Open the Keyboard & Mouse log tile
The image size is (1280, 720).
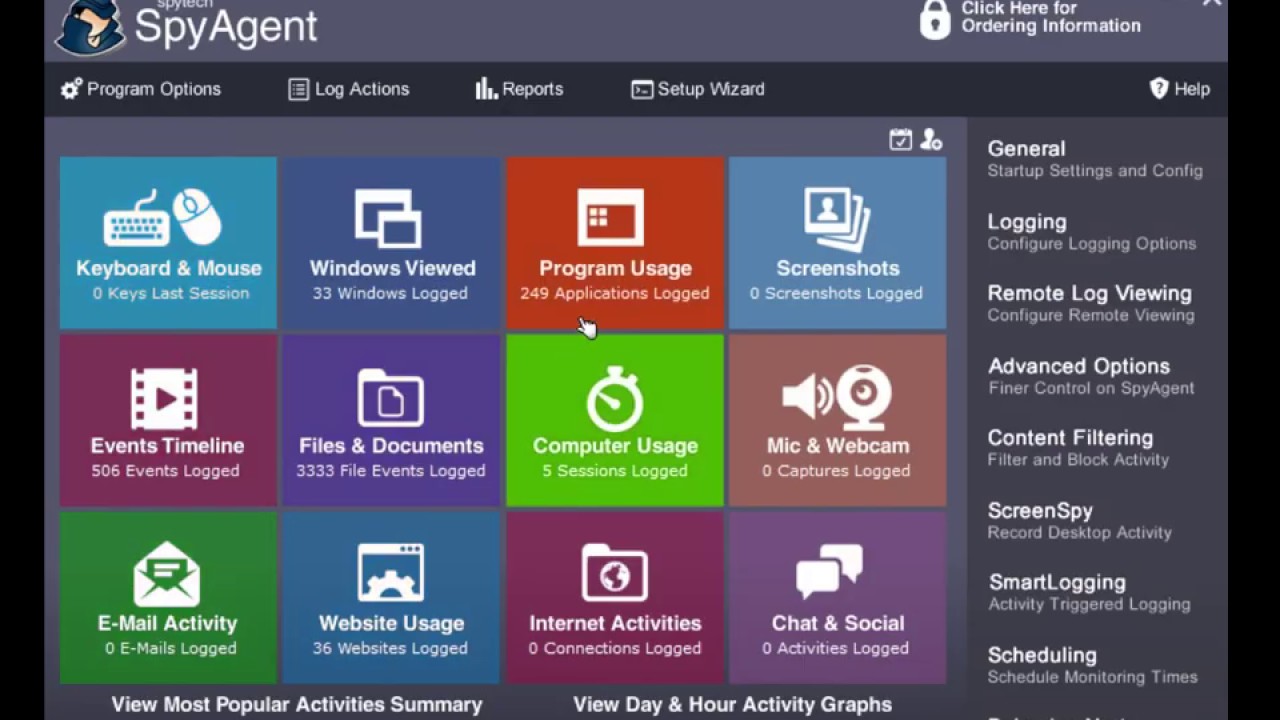[x=168, y=243]
